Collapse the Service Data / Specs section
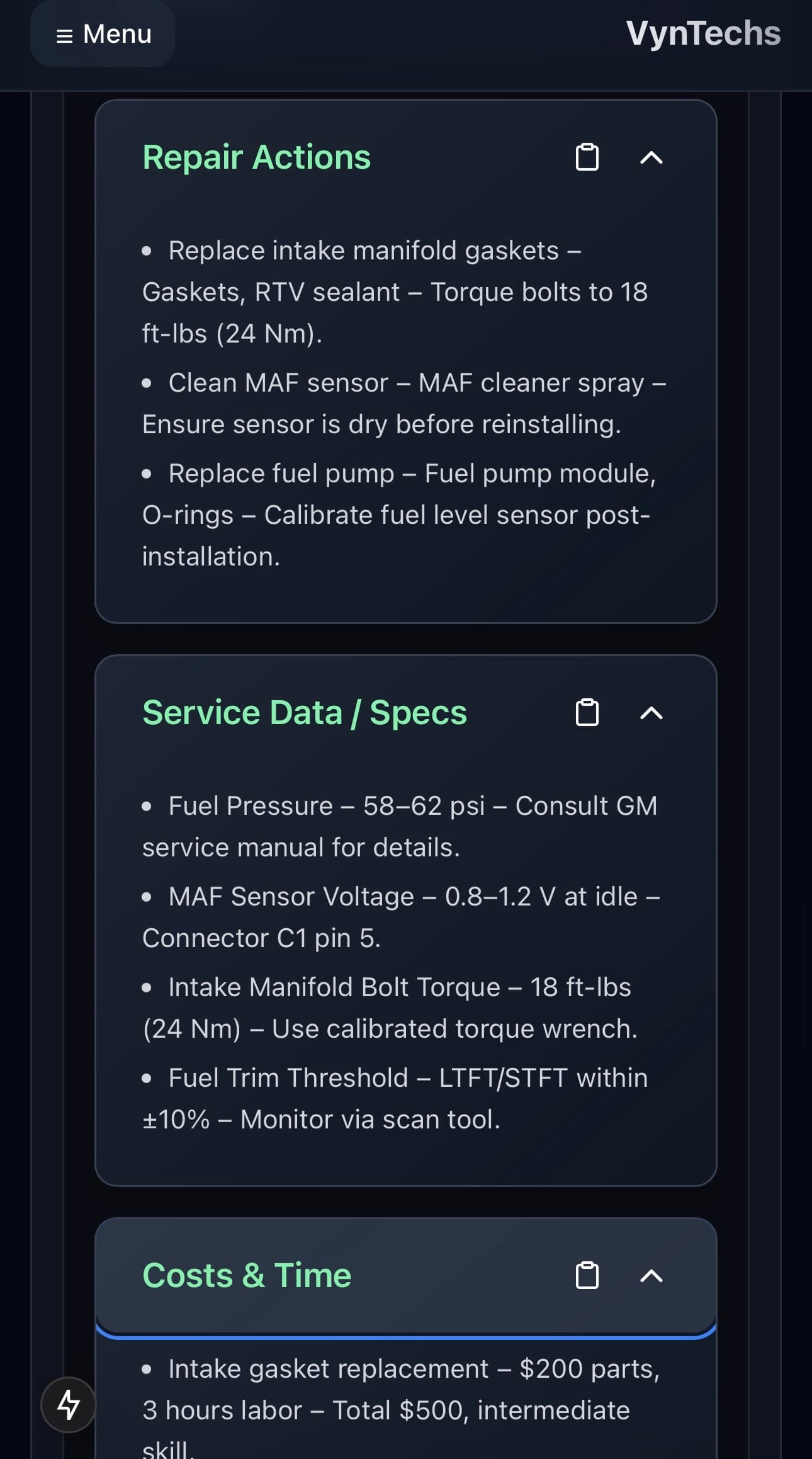The height and width of the screenshot is (1459, 812). tap(652, 713)
